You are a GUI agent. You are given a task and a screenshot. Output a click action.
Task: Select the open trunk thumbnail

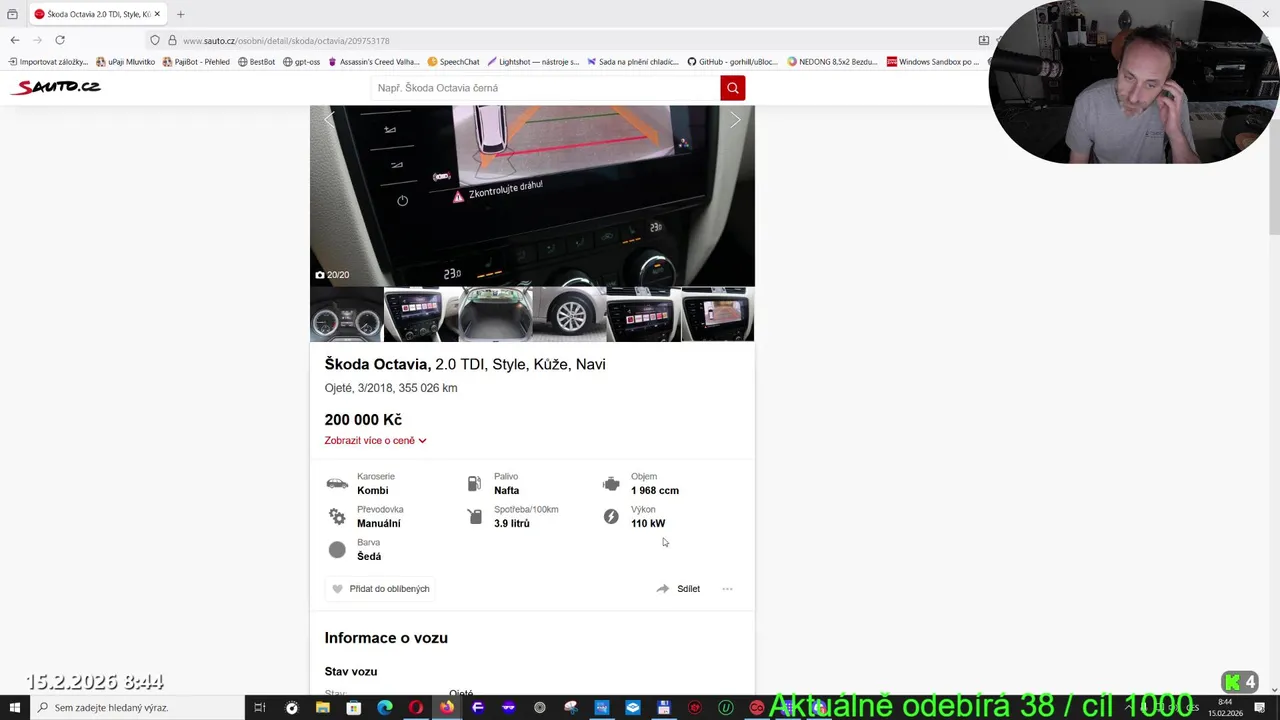[x=495, y=315]
